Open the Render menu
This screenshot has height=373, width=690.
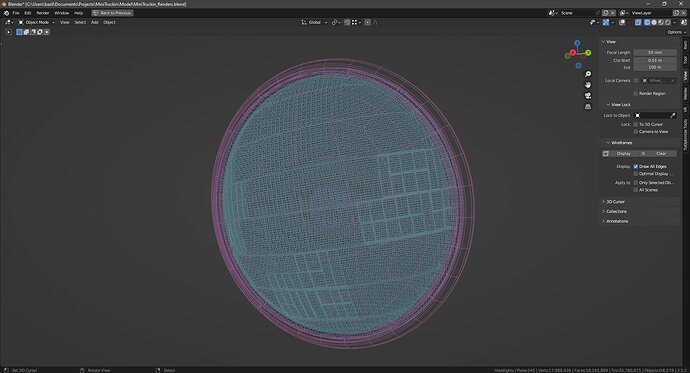[x=43, y=13]
